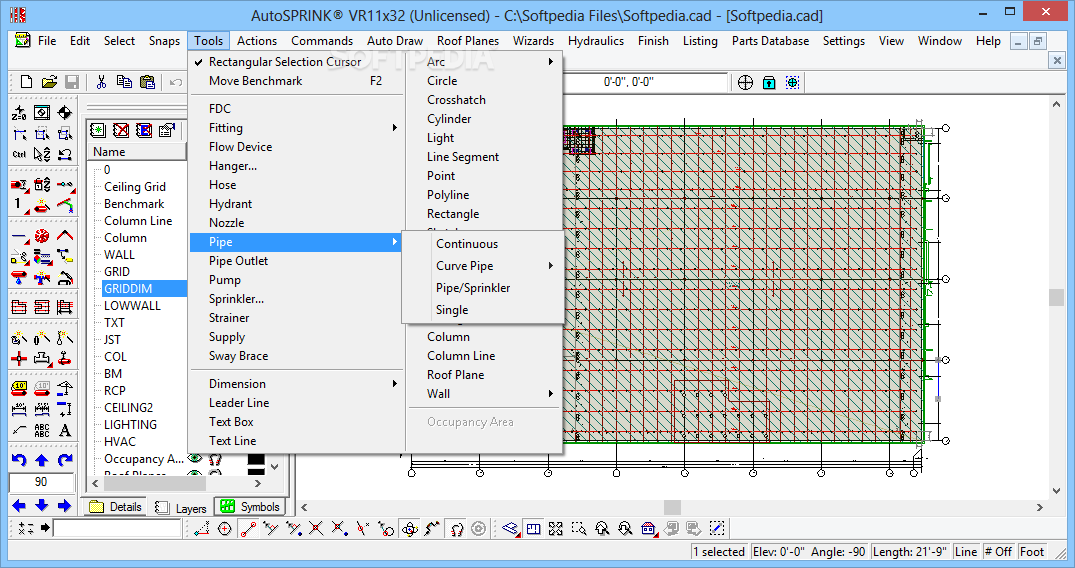Click the rotation angle field showing 90
The height and width of the screenshot is (568, 1075).
tap(41, 482)
